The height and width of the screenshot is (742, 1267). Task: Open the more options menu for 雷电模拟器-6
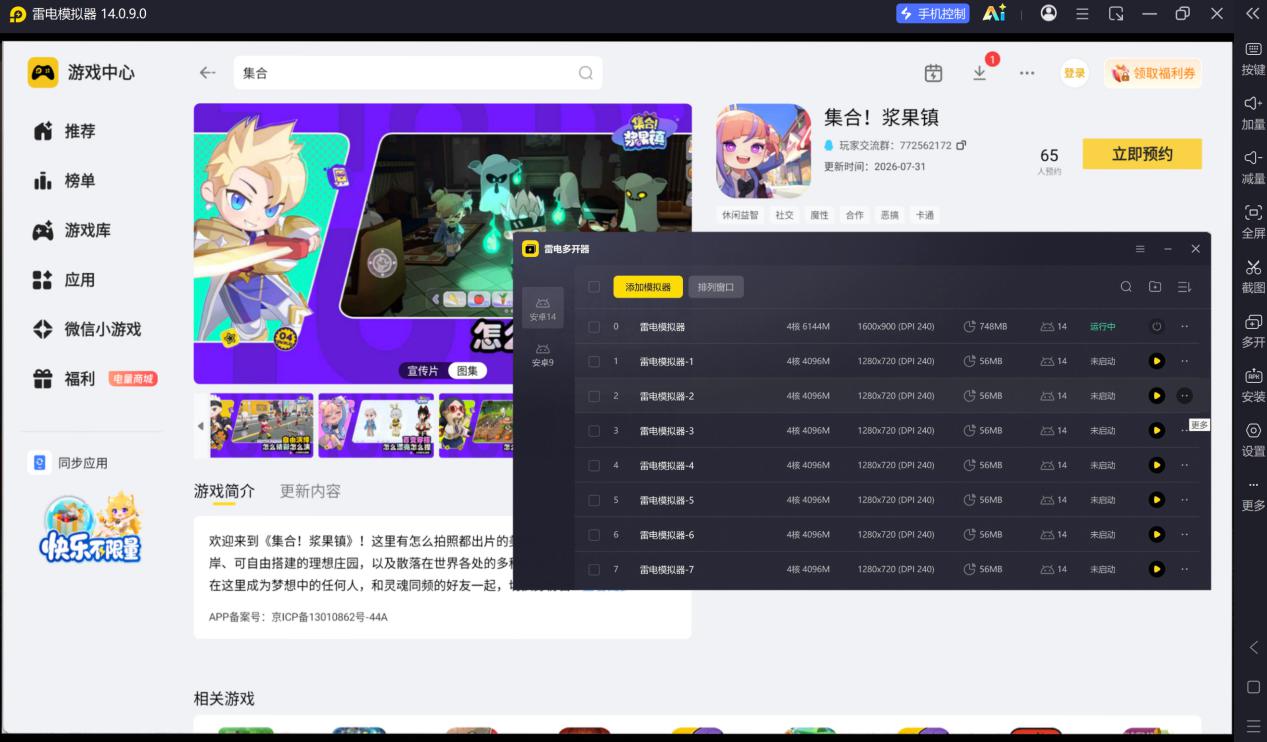click(x=1185, y=535)
